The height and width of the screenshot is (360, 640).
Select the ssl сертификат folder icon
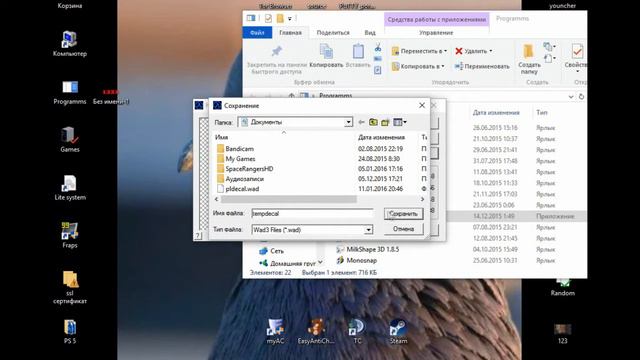pyautogui.click(x=70, y=287)
